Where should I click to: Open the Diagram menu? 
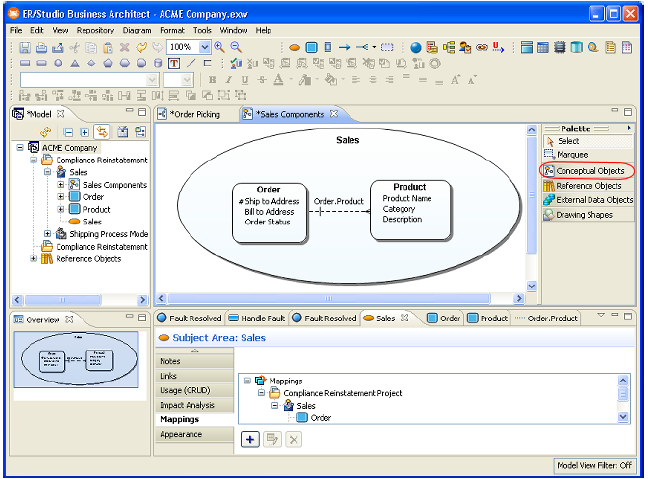(x=137, y=31)
